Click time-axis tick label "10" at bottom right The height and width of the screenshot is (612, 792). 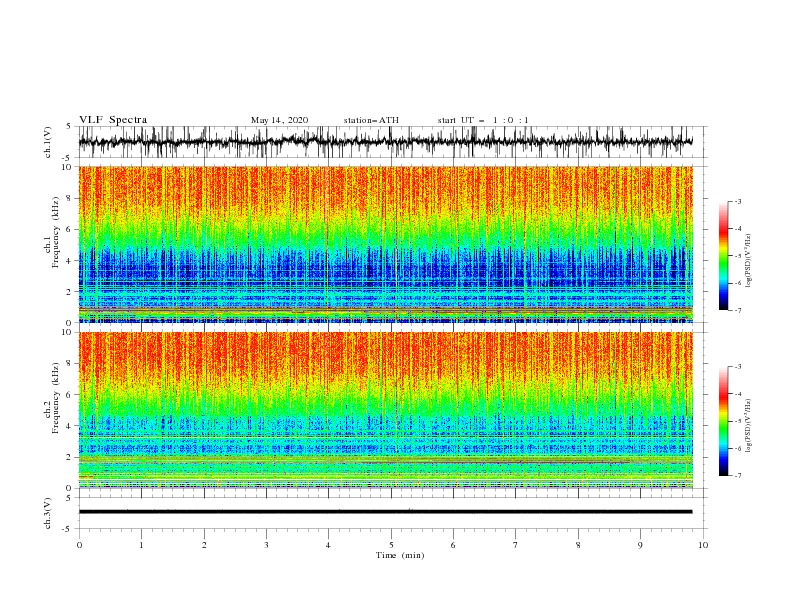point(703,545)
